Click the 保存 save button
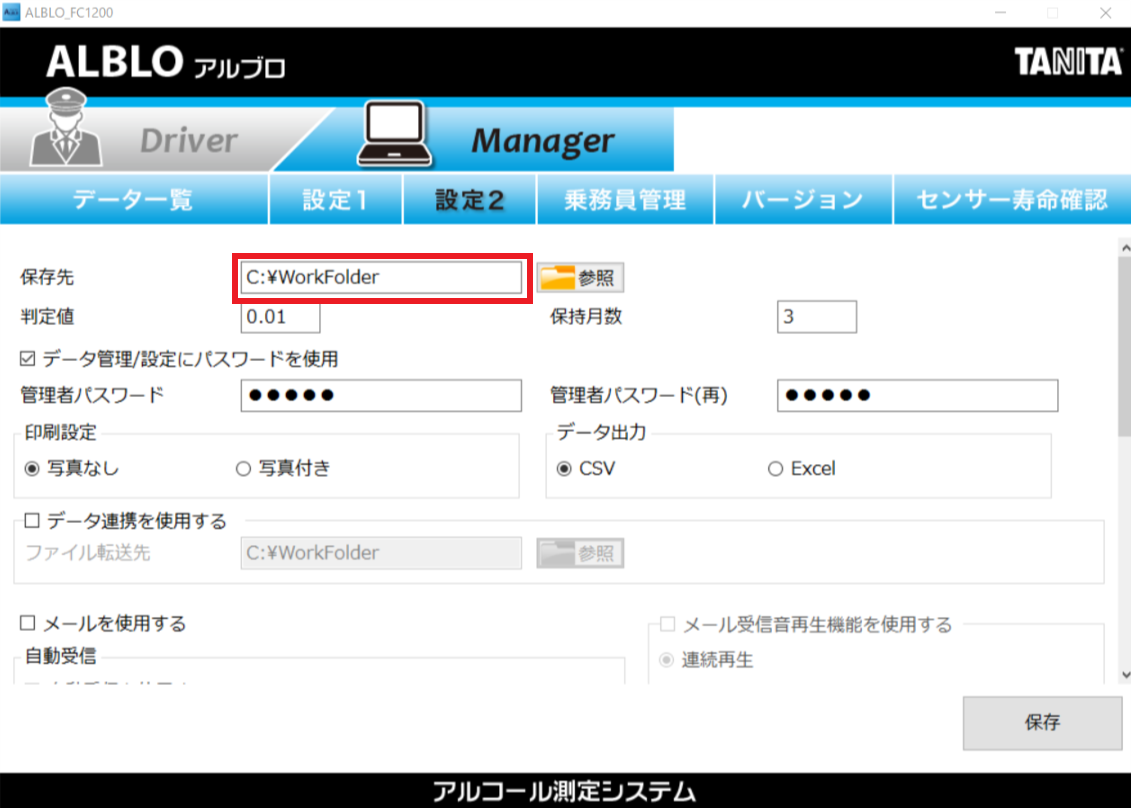The image size is (1131, 808). click(x=1042, y=724)
